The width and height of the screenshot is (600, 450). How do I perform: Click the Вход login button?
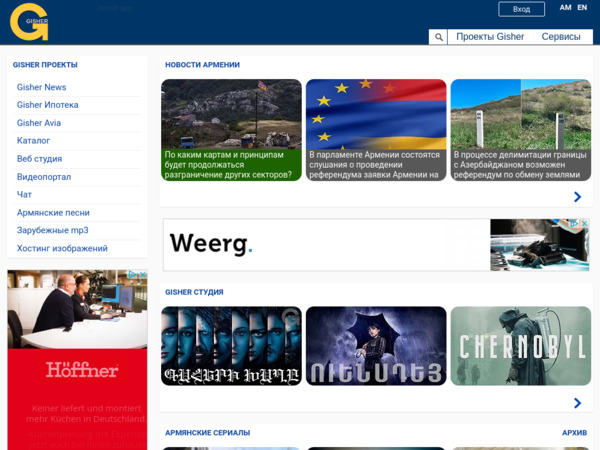click(521, 9)
